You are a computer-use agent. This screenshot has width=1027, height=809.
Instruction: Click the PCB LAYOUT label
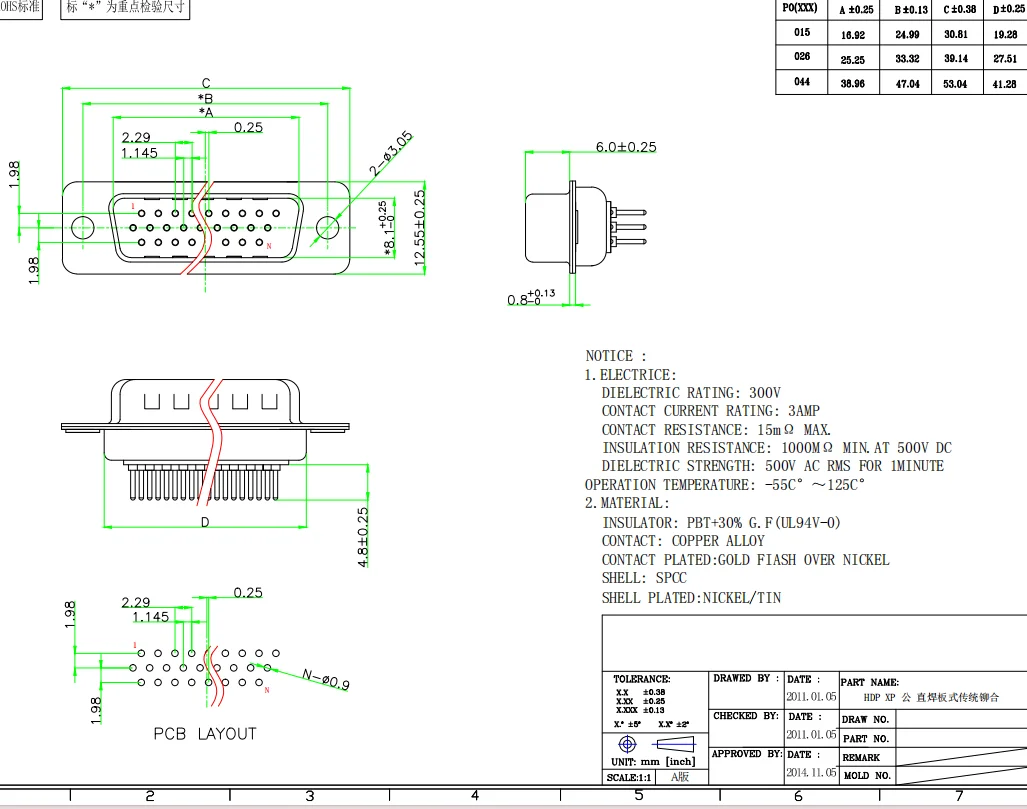(x=204, y=734)
